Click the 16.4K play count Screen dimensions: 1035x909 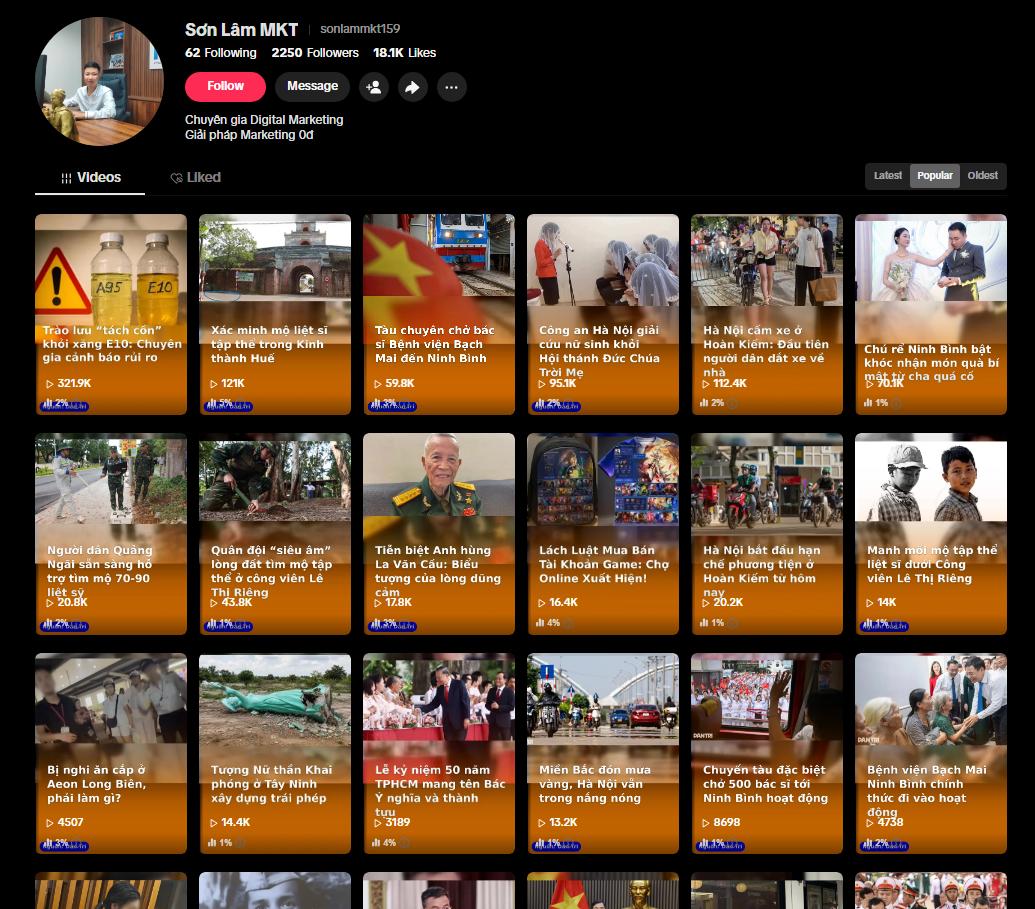tap(557, 603)
